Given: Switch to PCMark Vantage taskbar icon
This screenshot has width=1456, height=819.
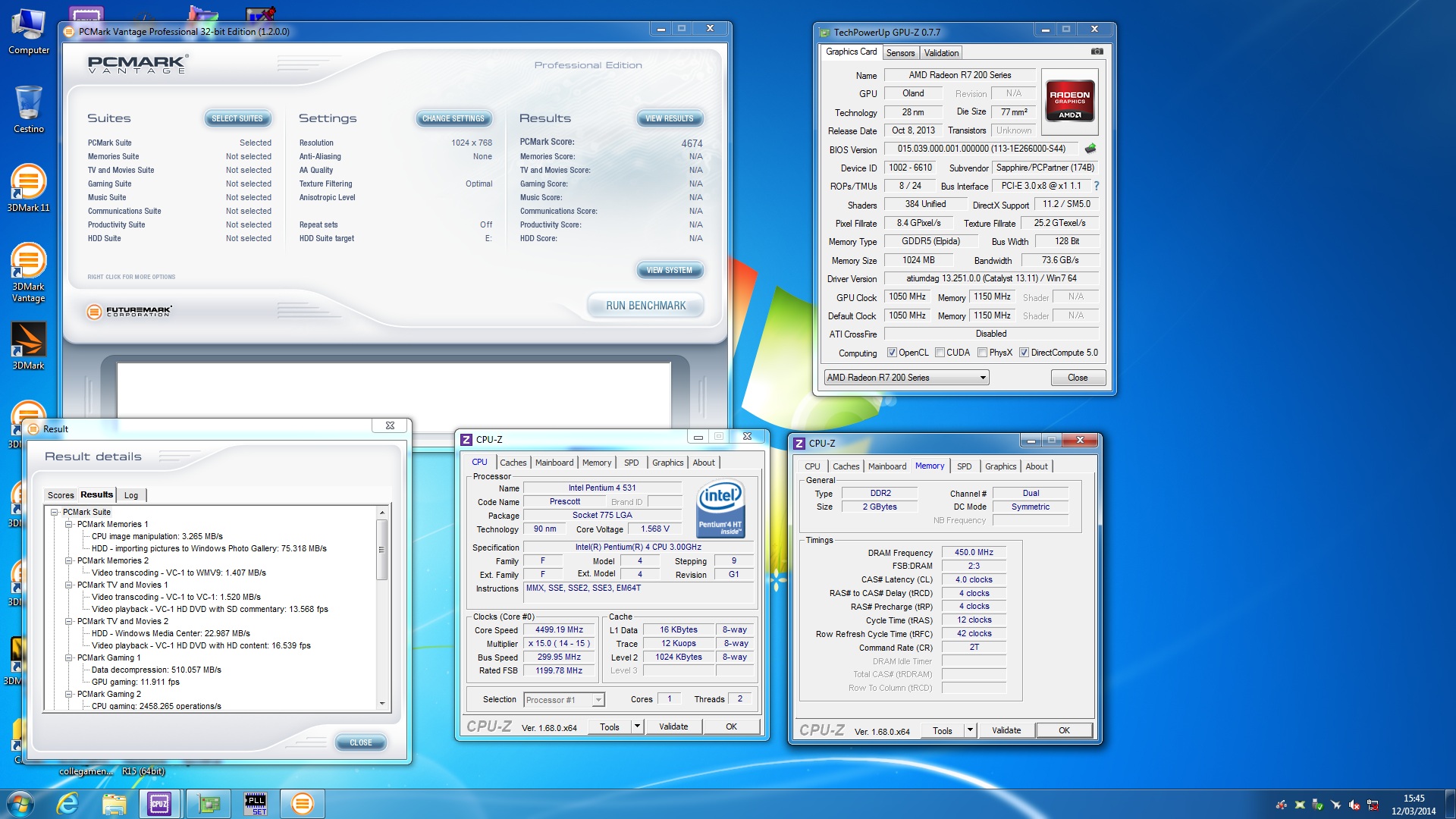Looking at the screenshot, I should [x=302, y=804].
